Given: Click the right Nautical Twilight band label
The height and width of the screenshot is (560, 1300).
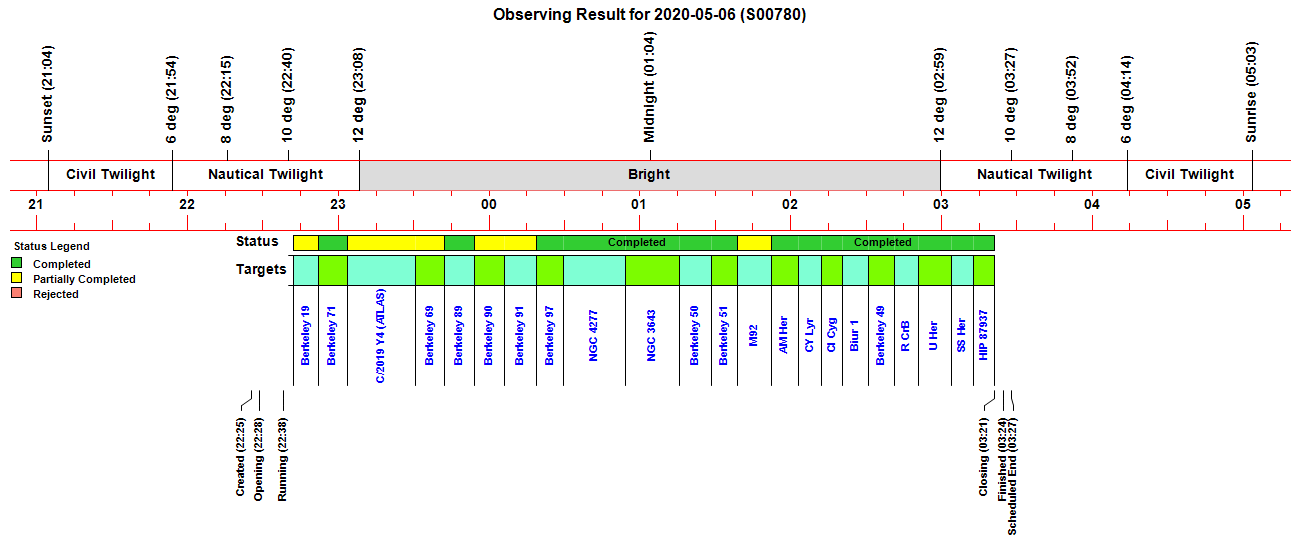Looking at the screenshot, I should pyautogui.click(x=1035, y=175).
